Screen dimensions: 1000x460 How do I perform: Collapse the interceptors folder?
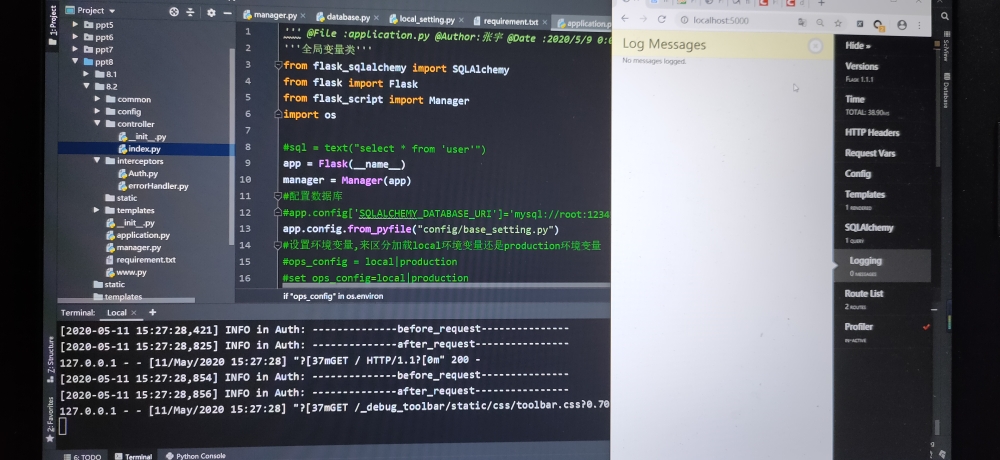tap(97, 161)
